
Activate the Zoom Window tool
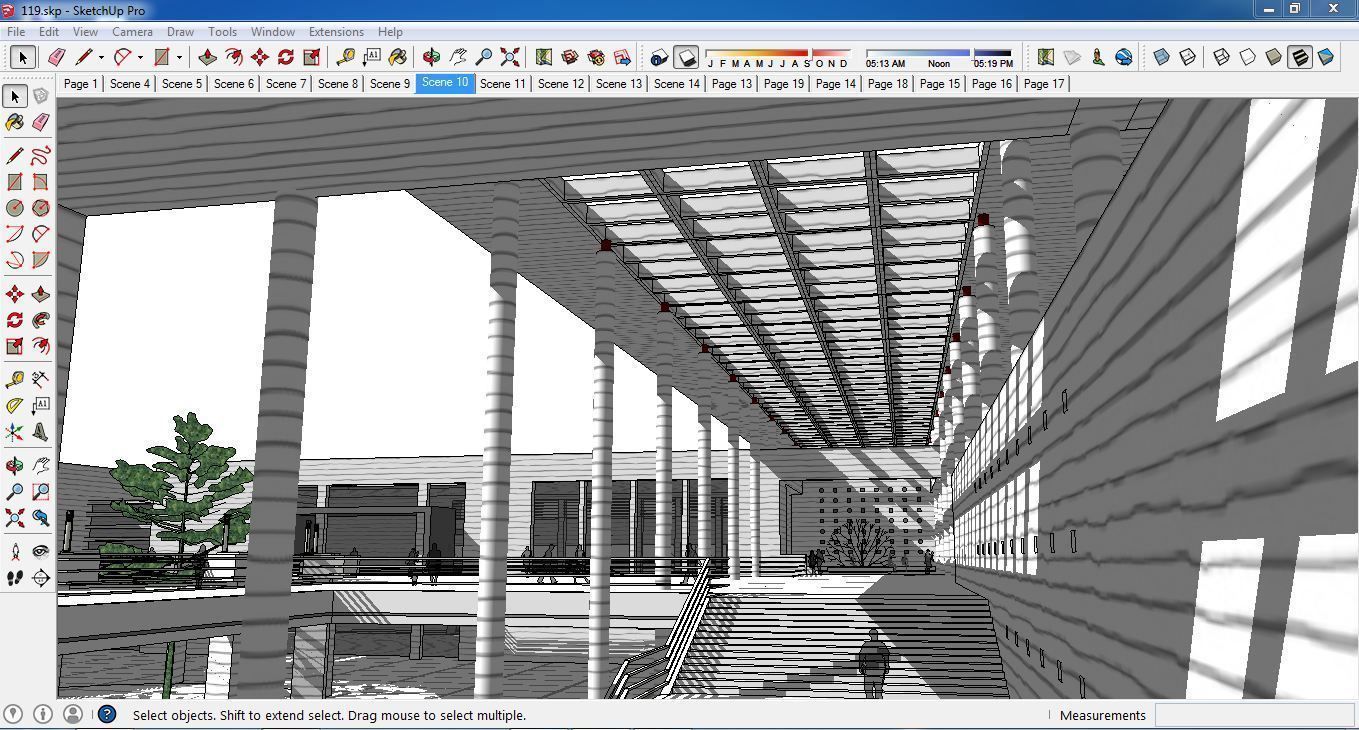(x=40, y=492)
